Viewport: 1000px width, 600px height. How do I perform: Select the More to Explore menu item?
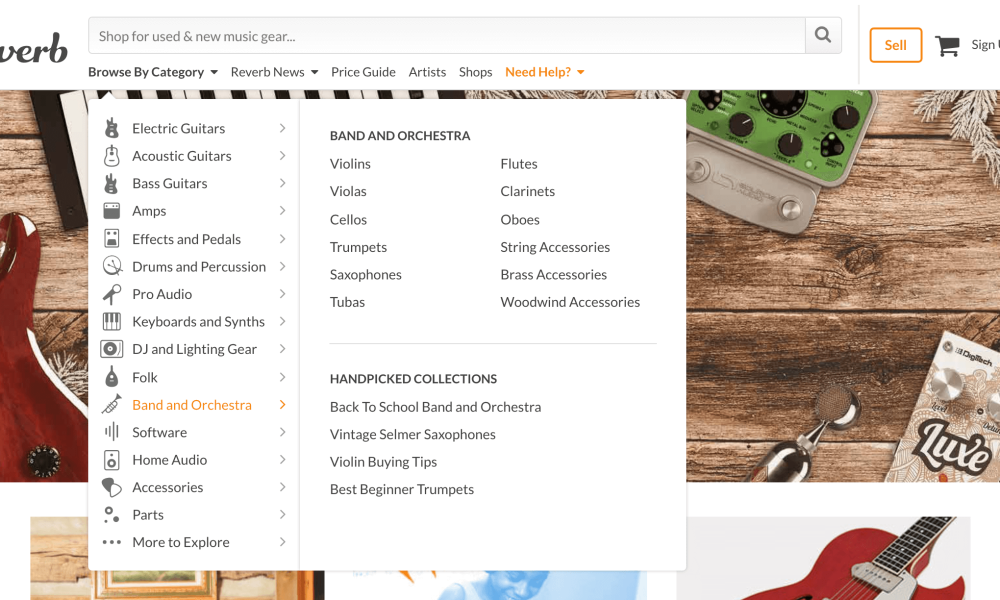(x=180, y=542)
